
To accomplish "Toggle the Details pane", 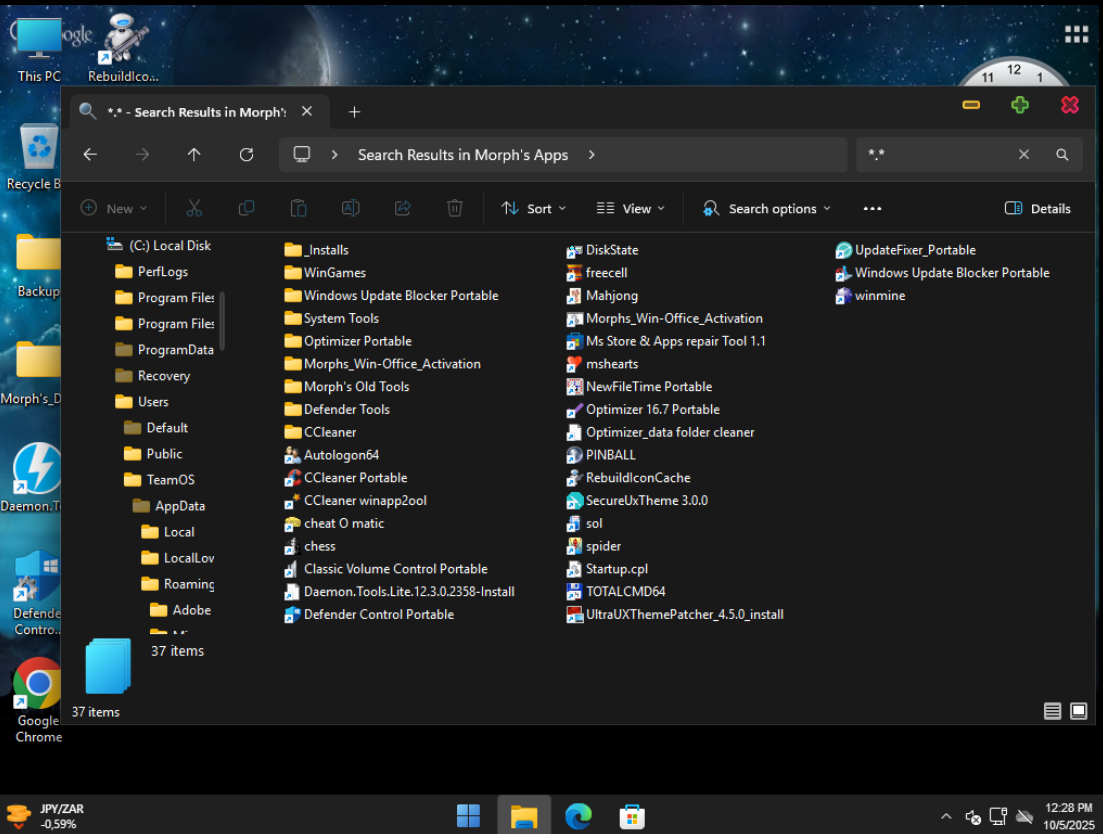I will pyautogui.click(x=1037, y=209).
